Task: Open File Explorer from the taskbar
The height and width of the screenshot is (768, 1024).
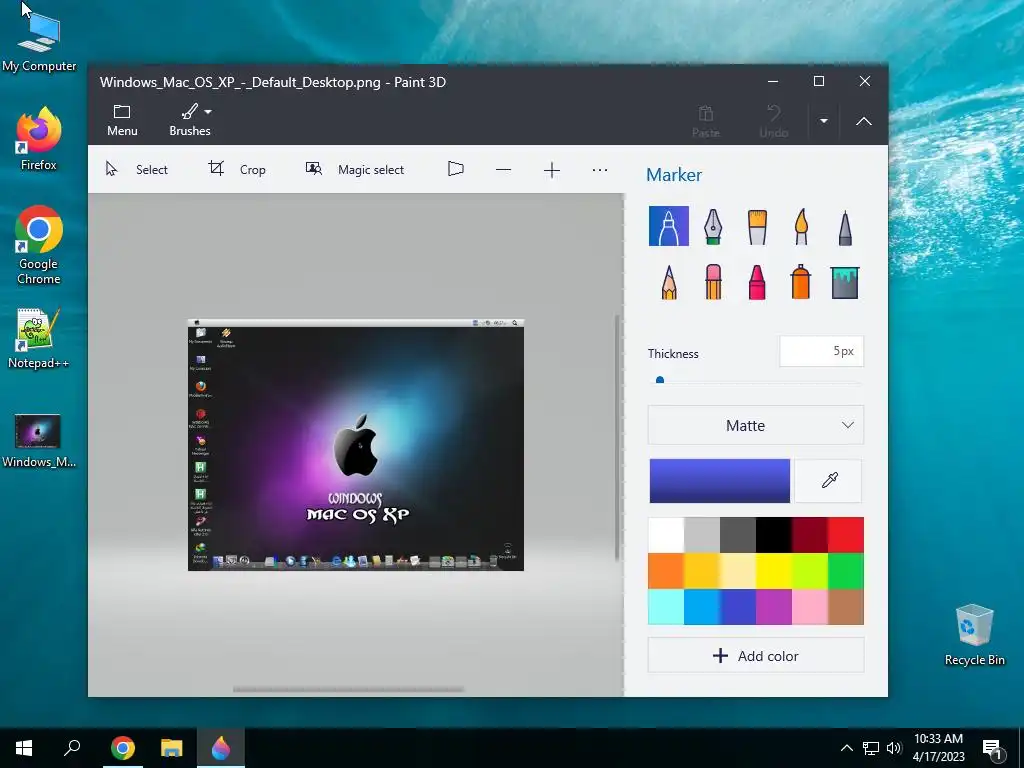Action: 172,748
